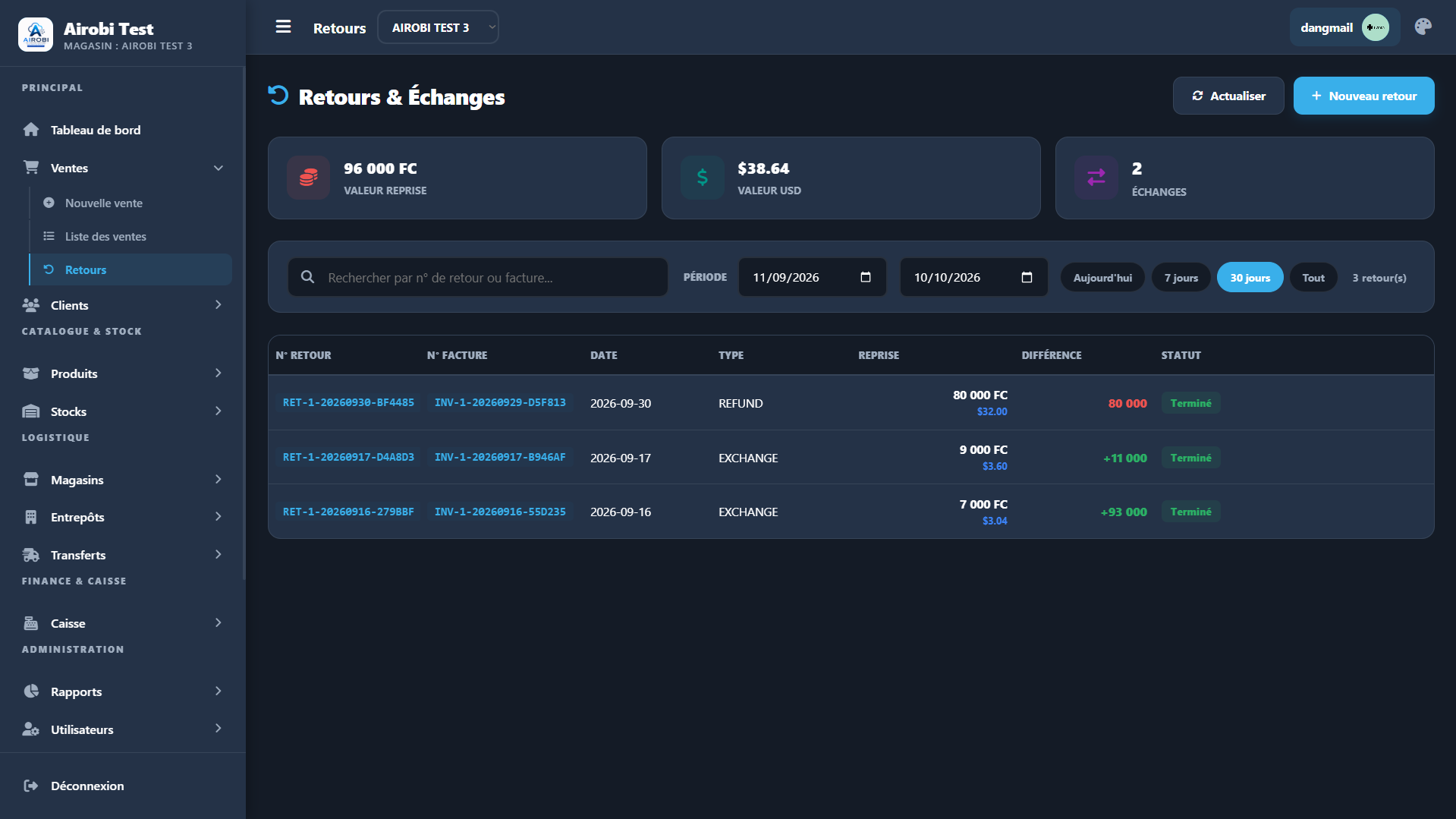Click the purple exchange arrows icon
This screenshot has height=819, width=1456.
[1096, 178]
